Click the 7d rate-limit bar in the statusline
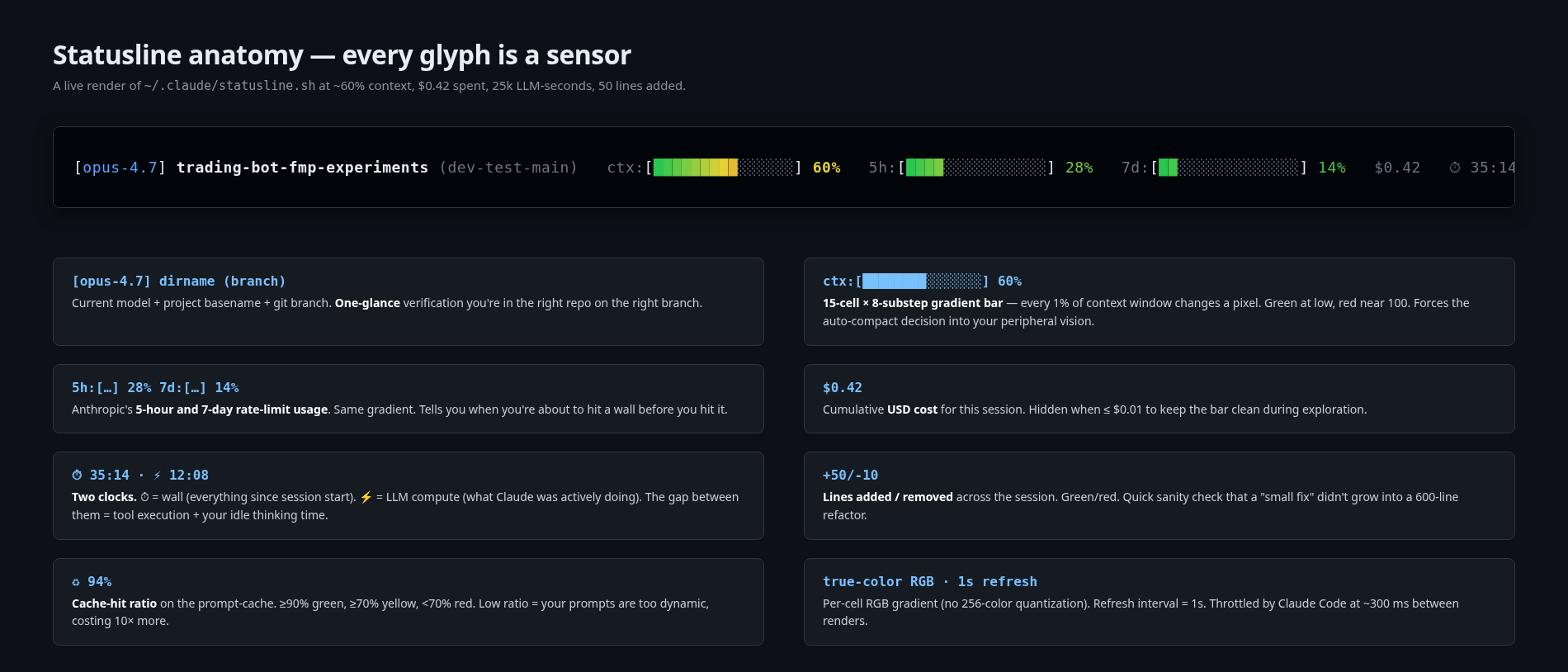This screenshot has height=672, width=1568. coord(1228,168)
